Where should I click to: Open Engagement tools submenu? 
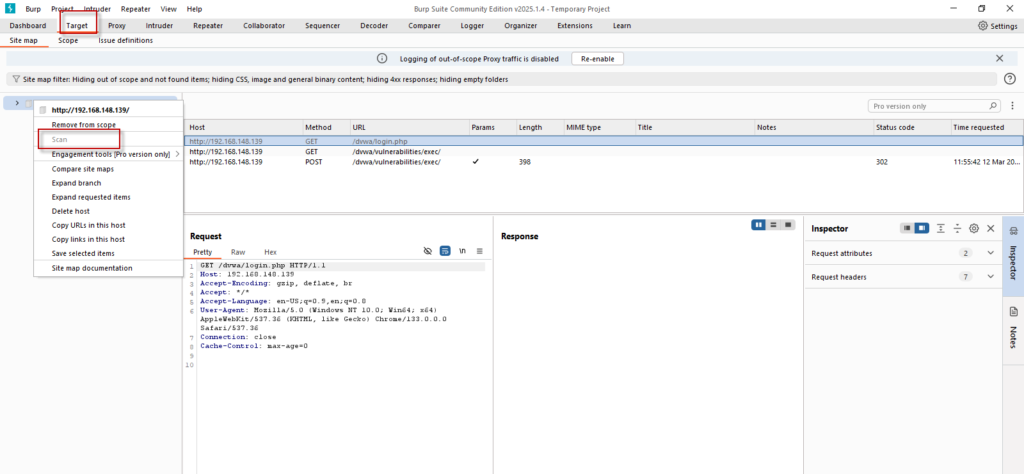[109, 154]
